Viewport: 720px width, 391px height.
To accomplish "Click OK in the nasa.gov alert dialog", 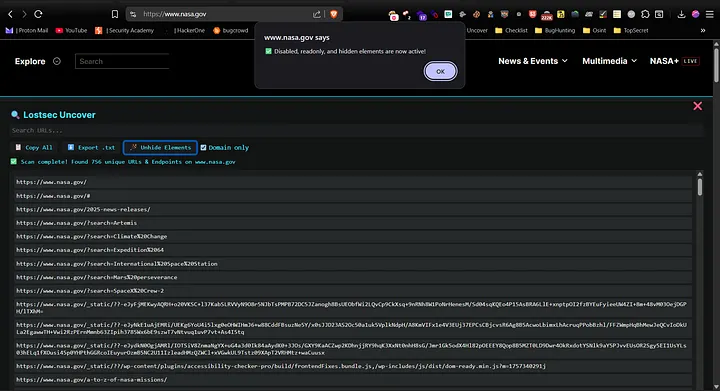I will pyautogui.click(x=440, y=71).
